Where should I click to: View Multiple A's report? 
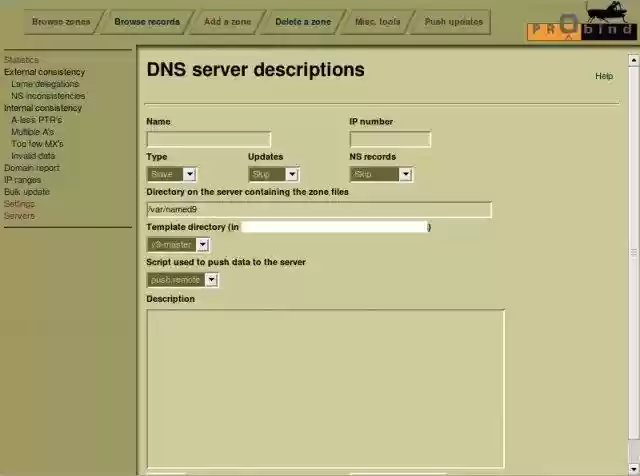pos(33,132)
